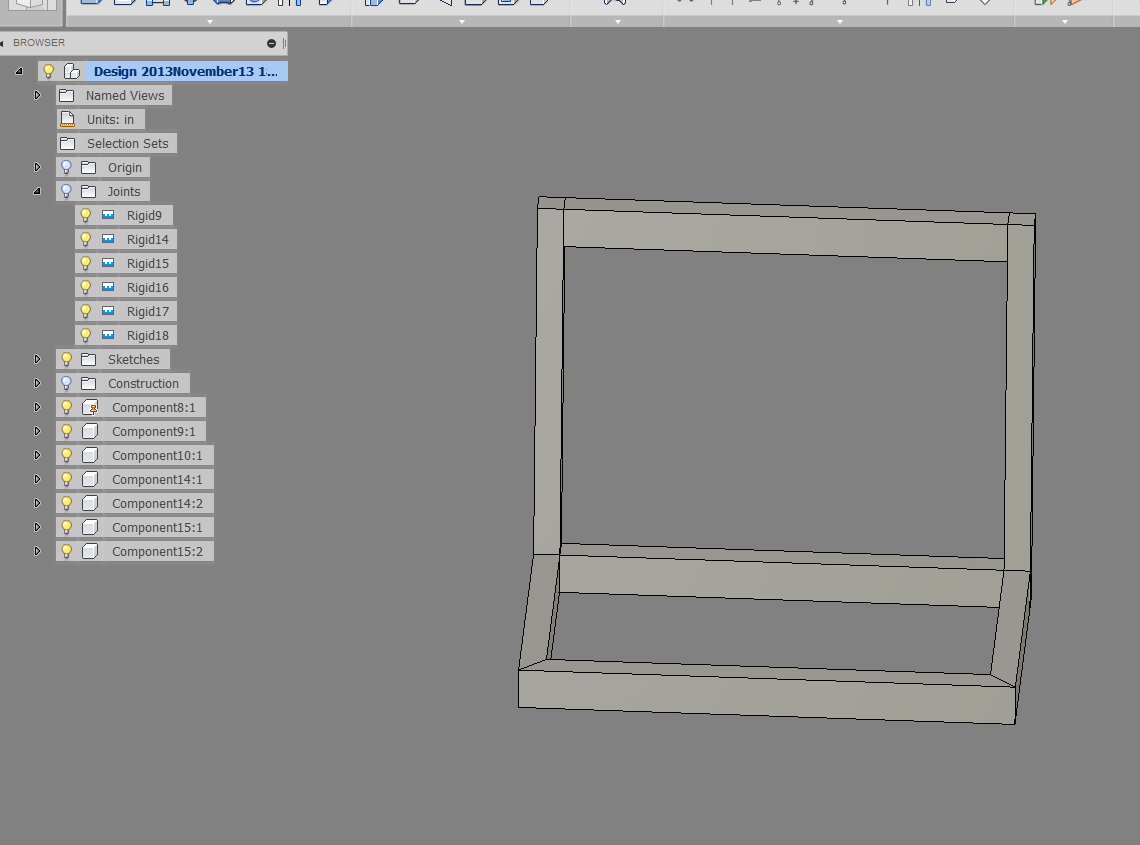Expand the Construction folder
Viewport: 1140px width, 845px height.
pyautogui.click(x=37, y=383)
